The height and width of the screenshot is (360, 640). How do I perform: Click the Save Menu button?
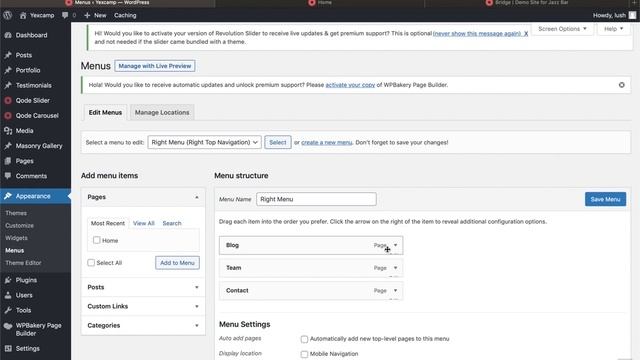[x=605, y=199]
